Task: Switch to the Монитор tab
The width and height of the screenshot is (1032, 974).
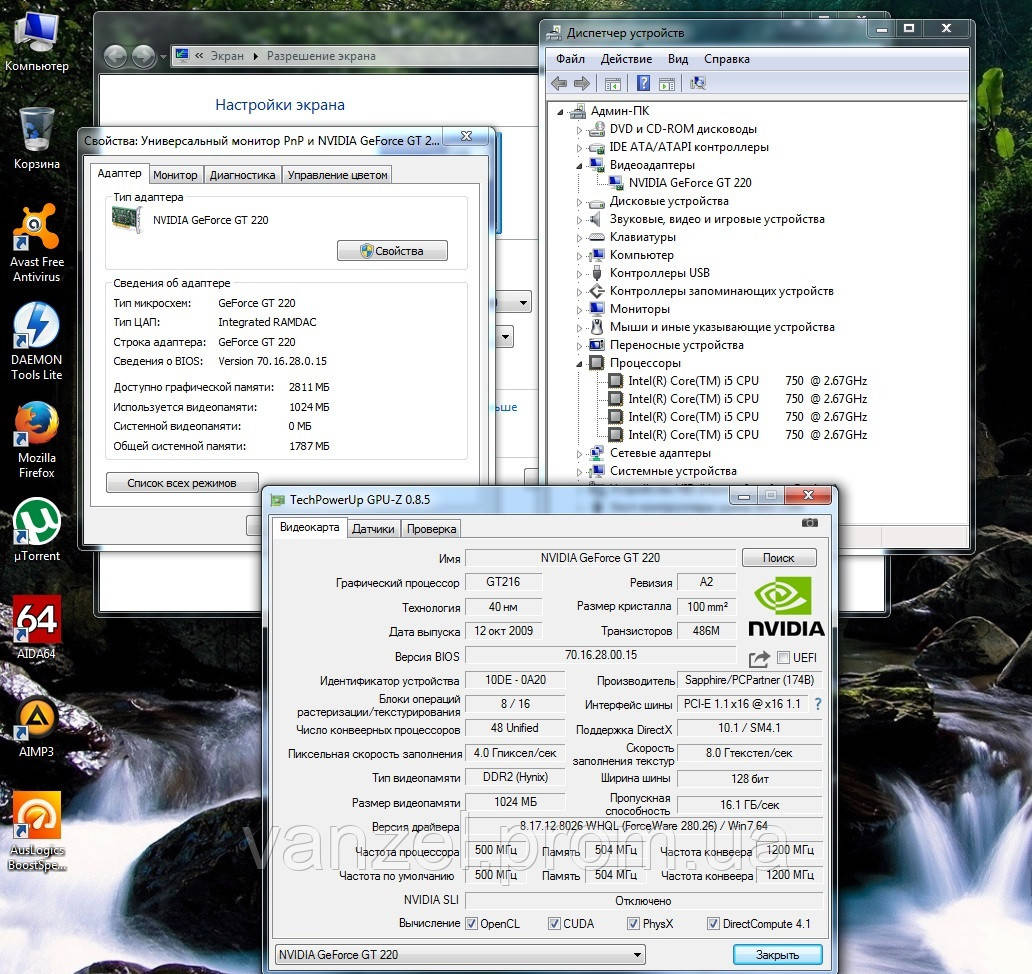Action: [x=175, y=175]
